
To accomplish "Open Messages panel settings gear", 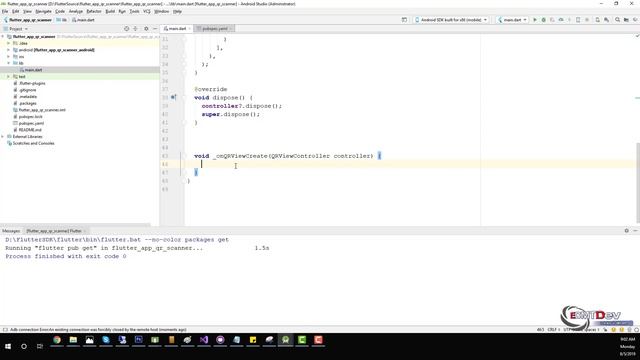I will [627, 231].
